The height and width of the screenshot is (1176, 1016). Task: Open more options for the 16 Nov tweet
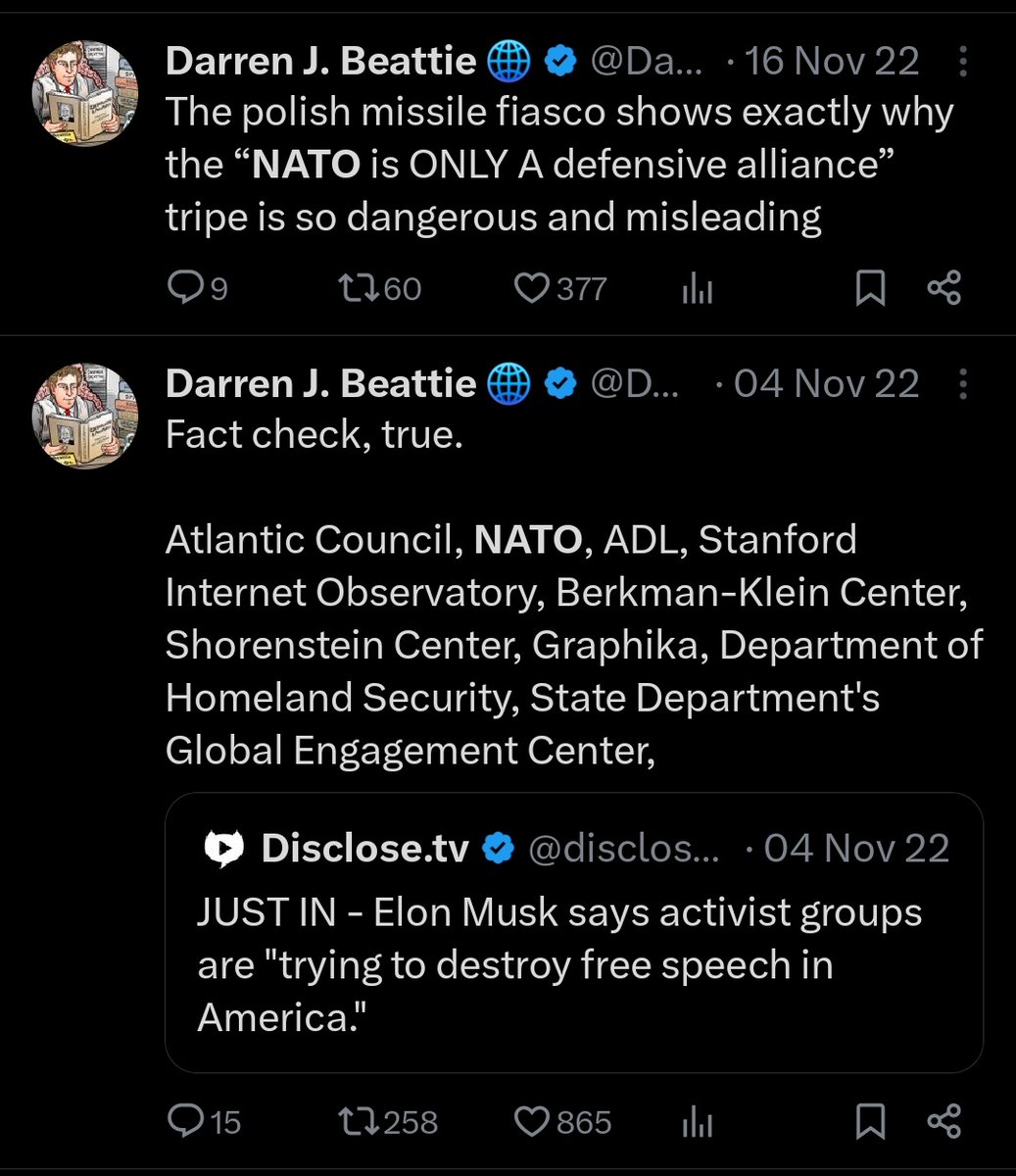point(962,63)
